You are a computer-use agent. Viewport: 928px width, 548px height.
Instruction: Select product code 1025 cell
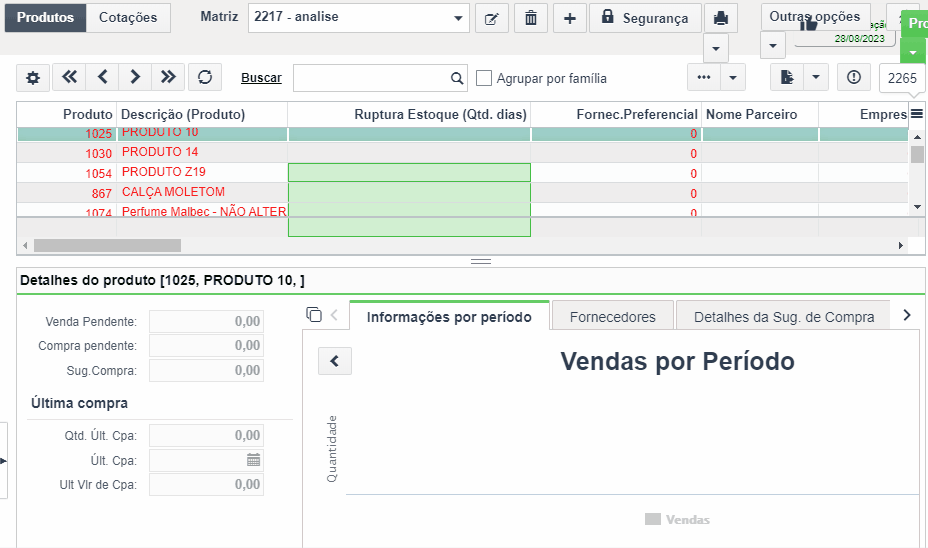pos(67,134)
